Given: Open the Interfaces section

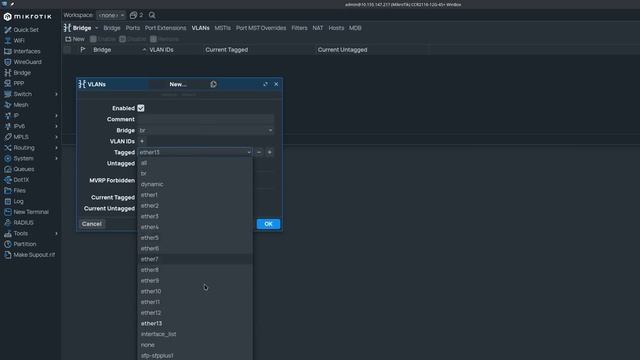Looking at the screenshot, I should point(27,51).
